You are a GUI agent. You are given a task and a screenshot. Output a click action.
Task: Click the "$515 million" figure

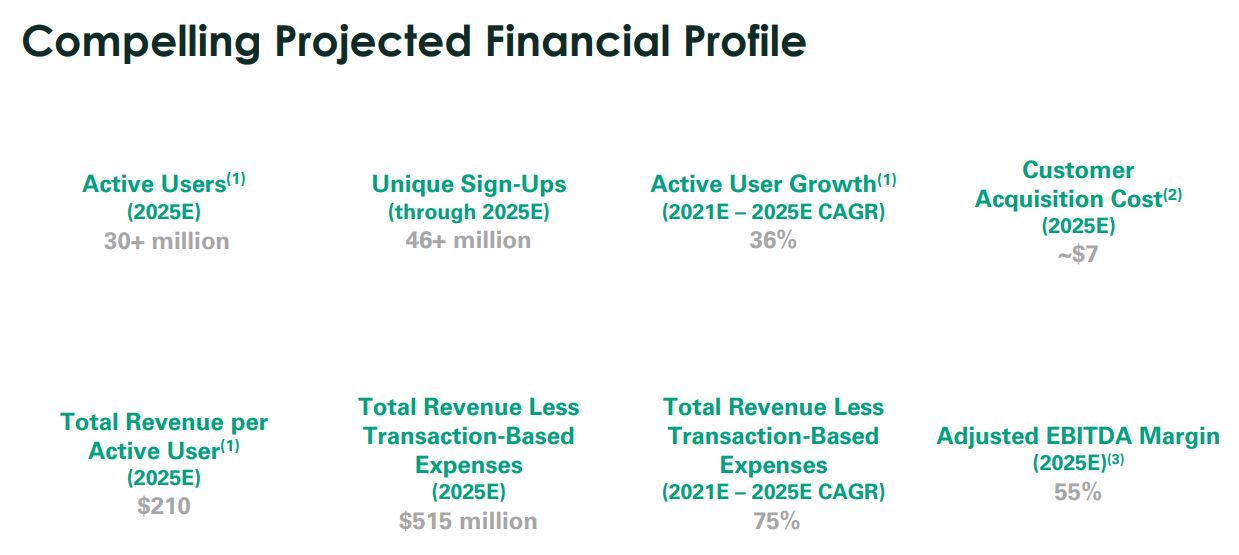[468, 521]
